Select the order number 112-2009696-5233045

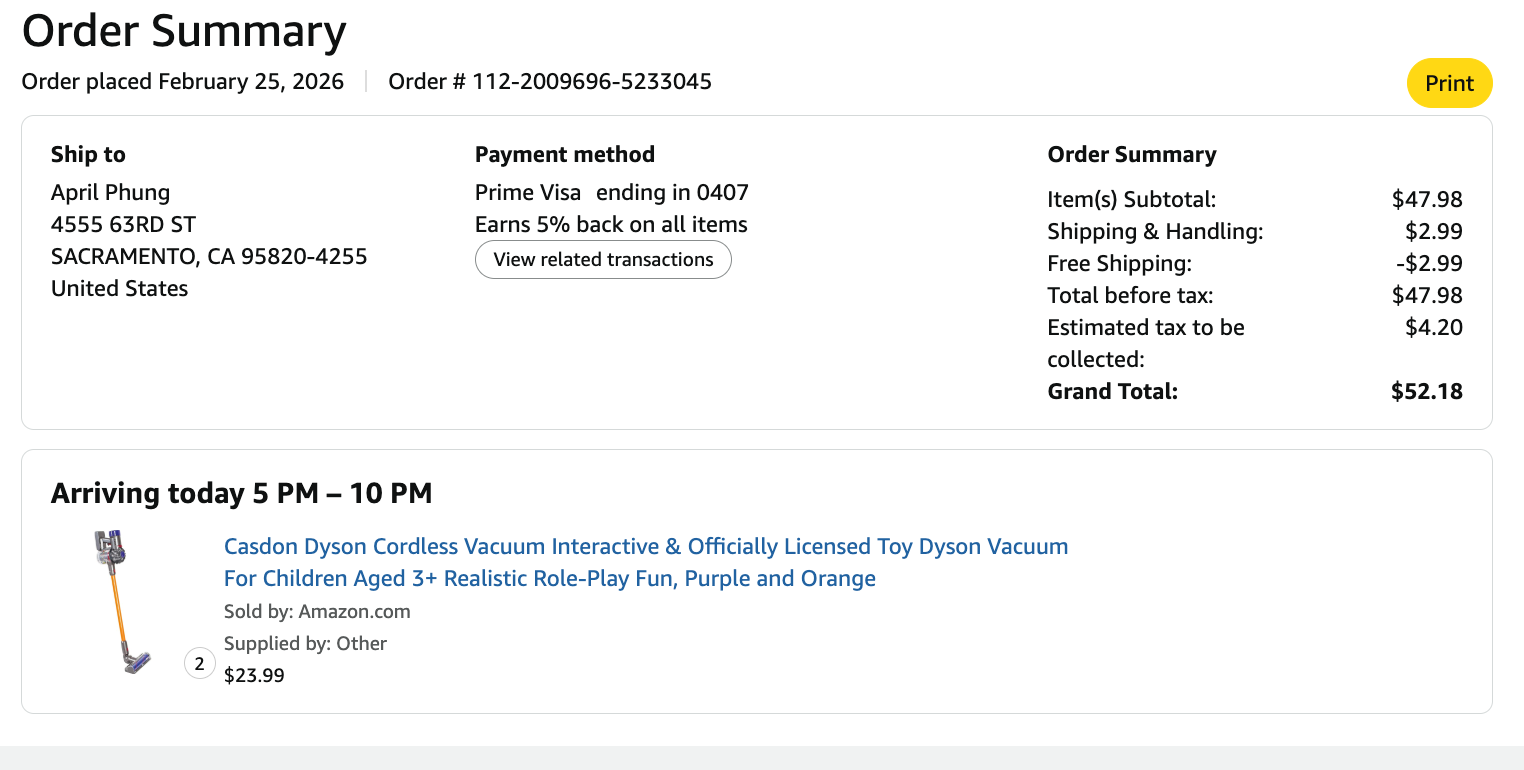coord(591,82)
